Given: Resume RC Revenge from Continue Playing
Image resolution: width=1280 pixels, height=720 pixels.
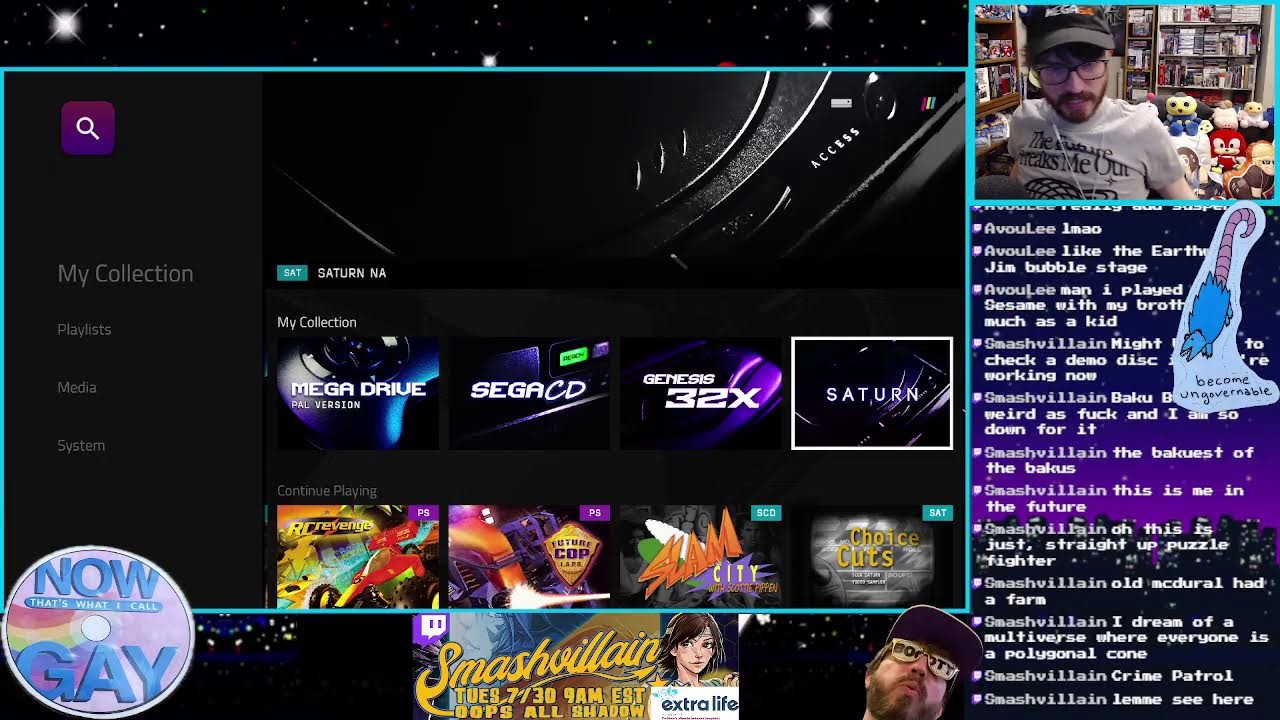Looking at the screenshot, I should 358,557.
